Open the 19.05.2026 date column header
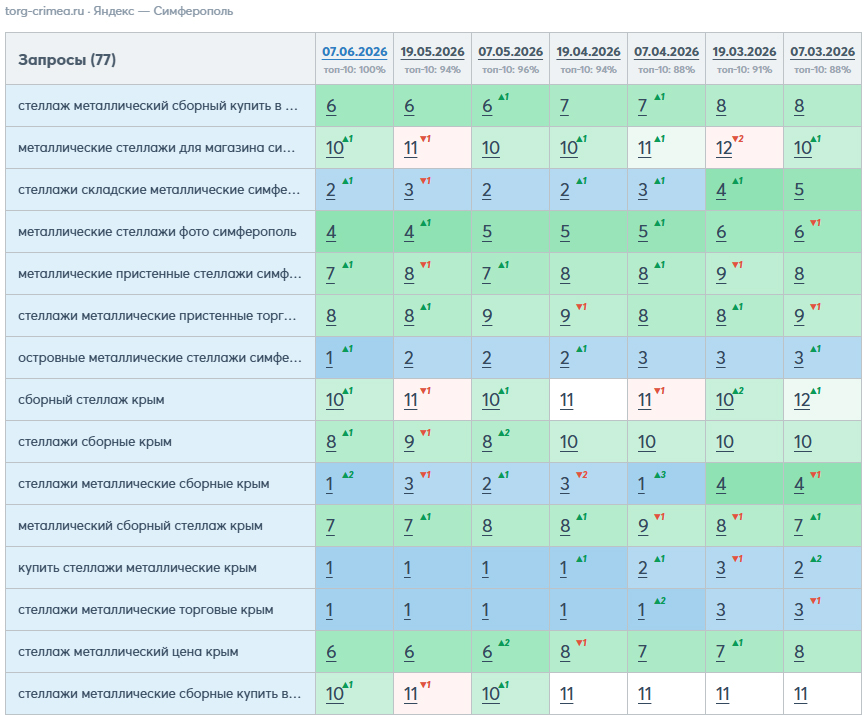 click(432, 52)
